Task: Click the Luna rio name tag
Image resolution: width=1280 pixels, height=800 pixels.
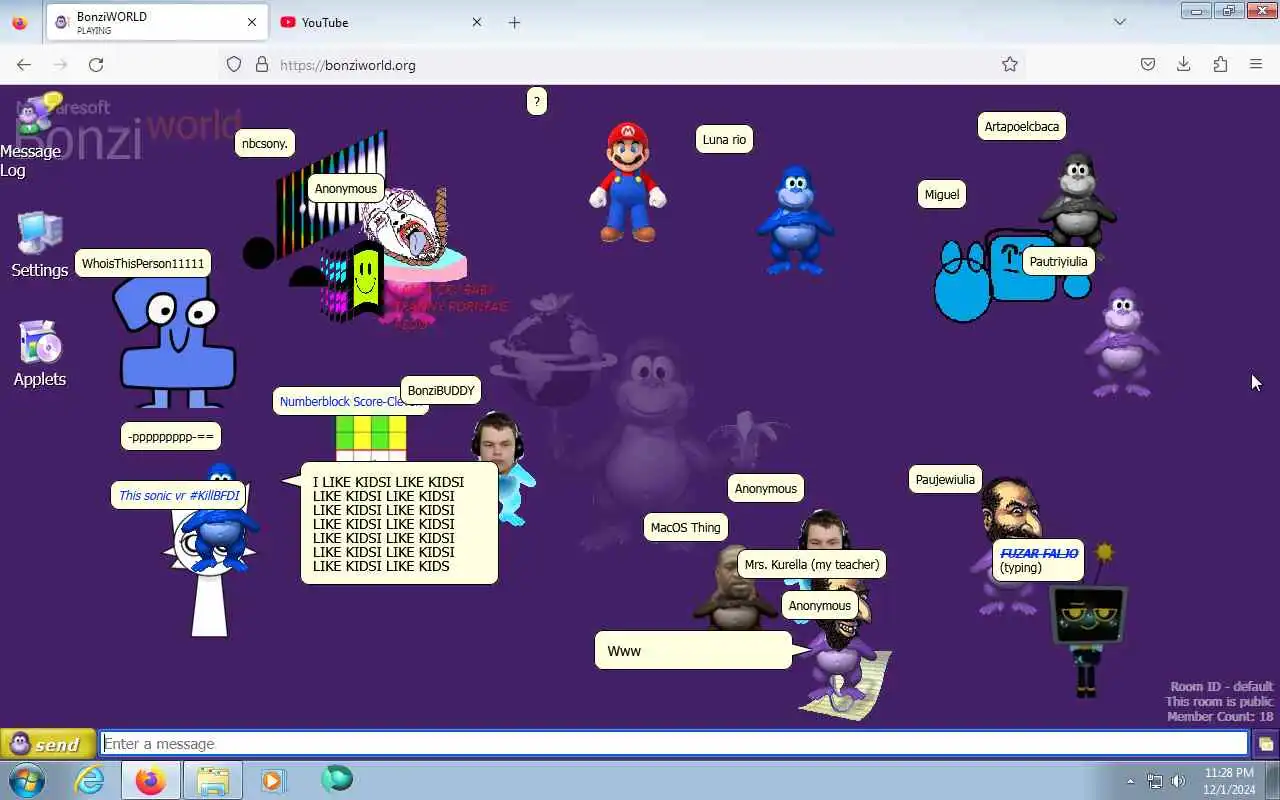Action: [x=724, y=140]
